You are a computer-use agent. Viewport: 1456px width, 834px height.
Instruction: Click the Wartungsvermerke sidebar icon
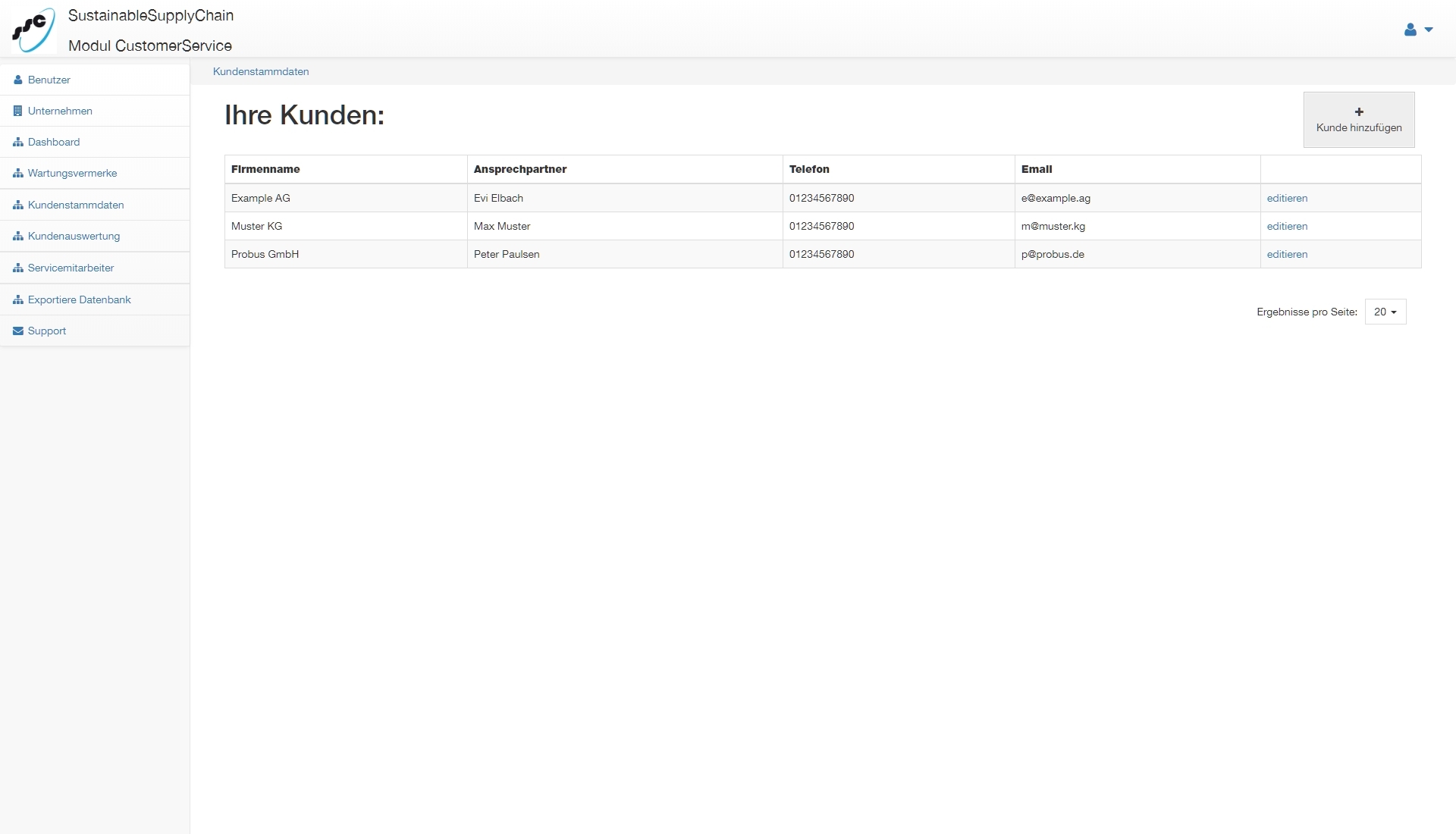pyautogui.click(x=17, y=173)
